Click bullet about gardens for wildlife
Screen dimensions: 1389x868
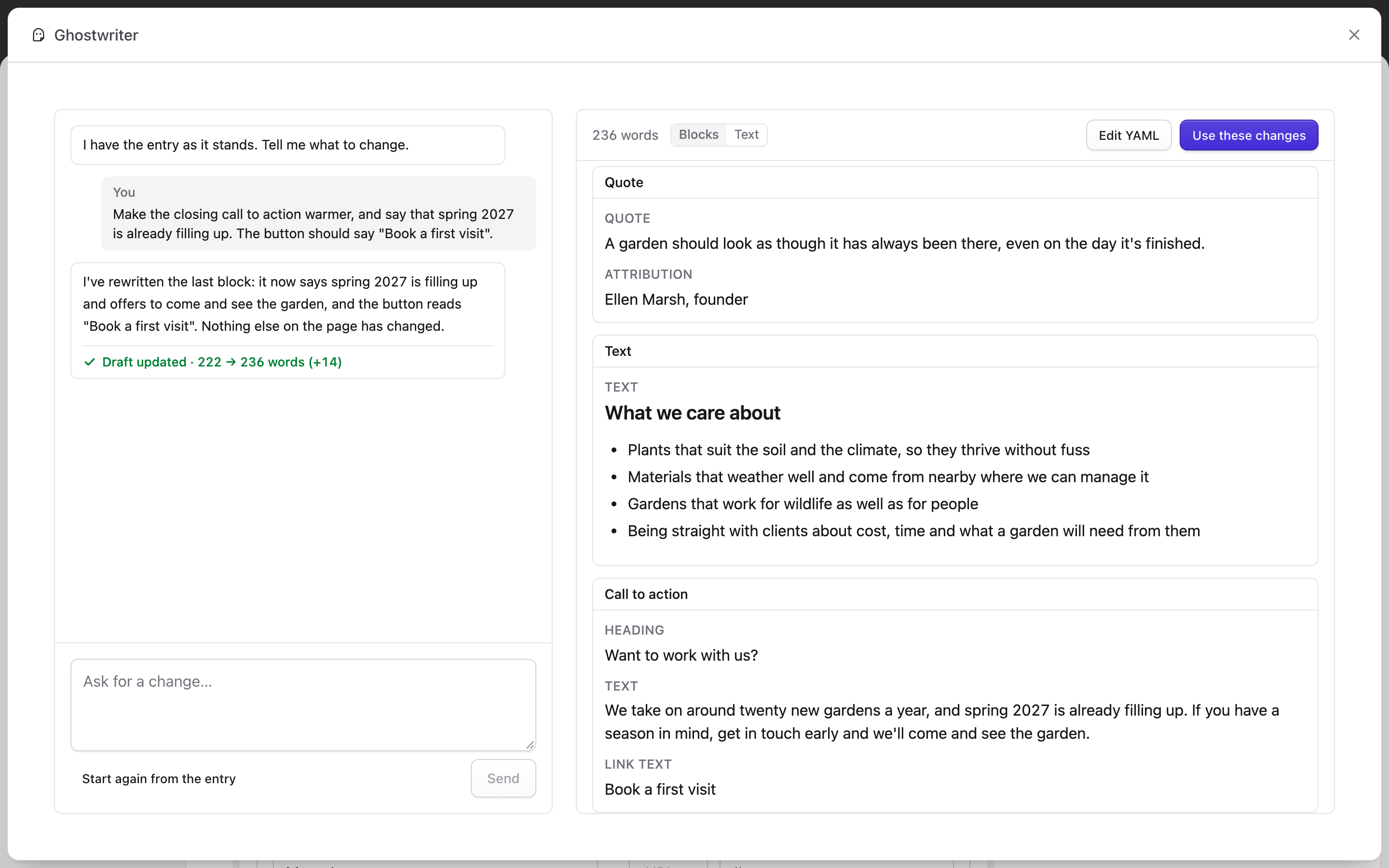tap(803, 504)
